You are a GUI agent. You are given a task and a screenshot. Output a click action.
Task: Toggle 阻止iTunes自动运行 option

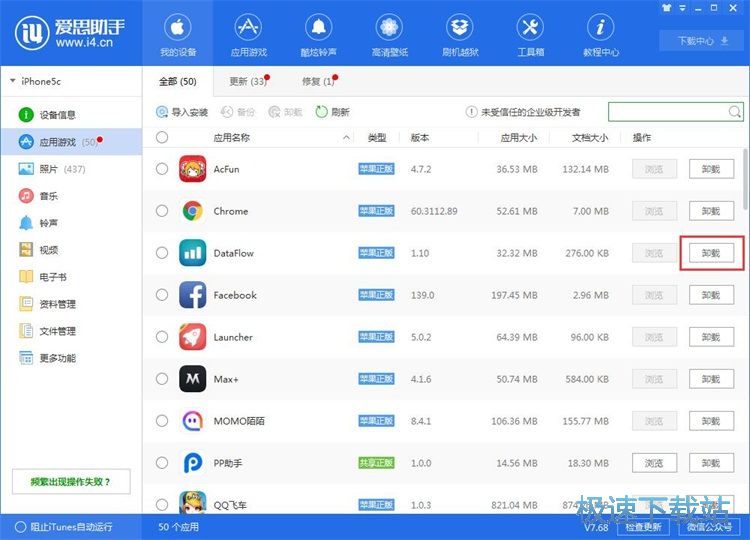(64, 527)
